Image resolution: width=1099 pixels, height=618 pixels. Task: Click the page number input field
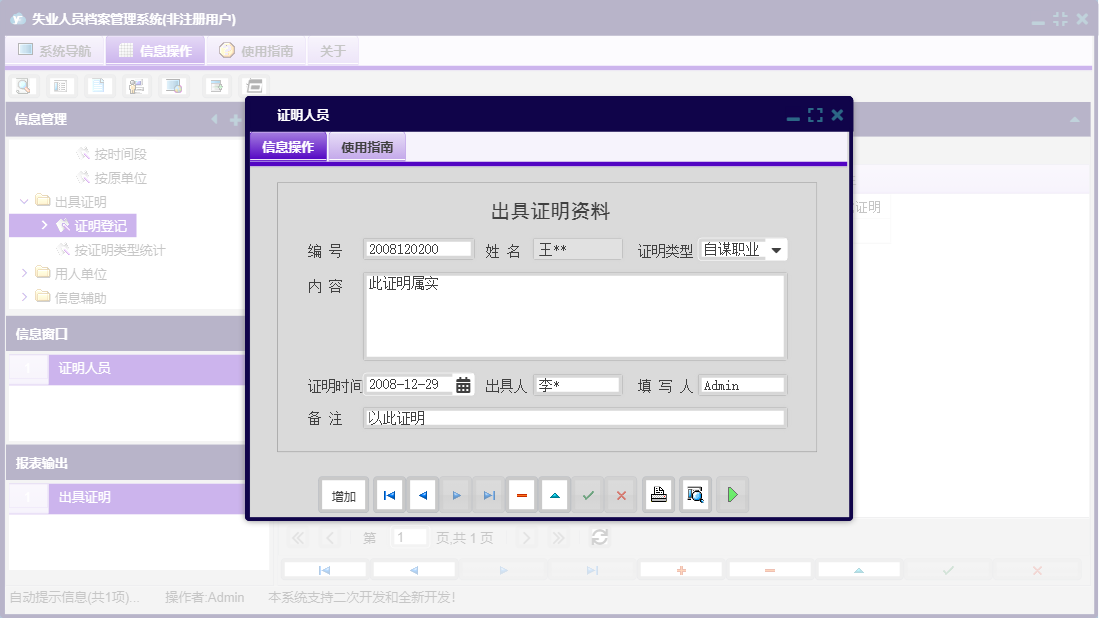(x=408, y=537)
